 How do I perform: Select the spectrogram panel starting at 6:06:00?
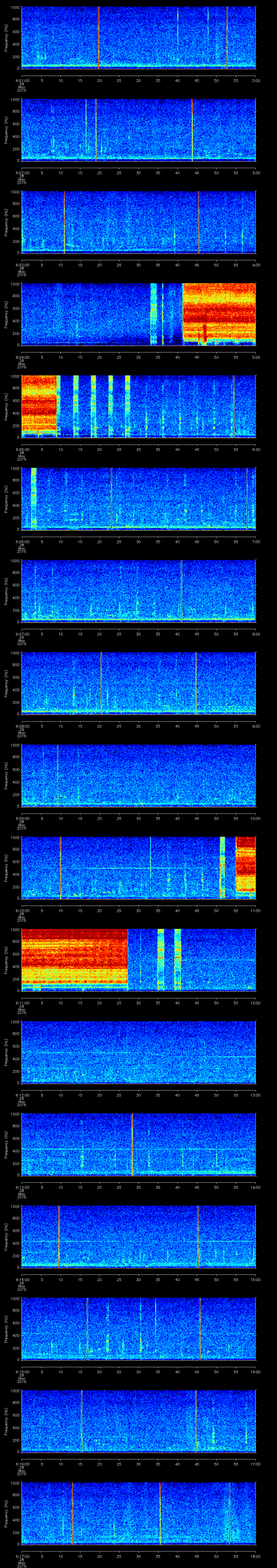139,499
